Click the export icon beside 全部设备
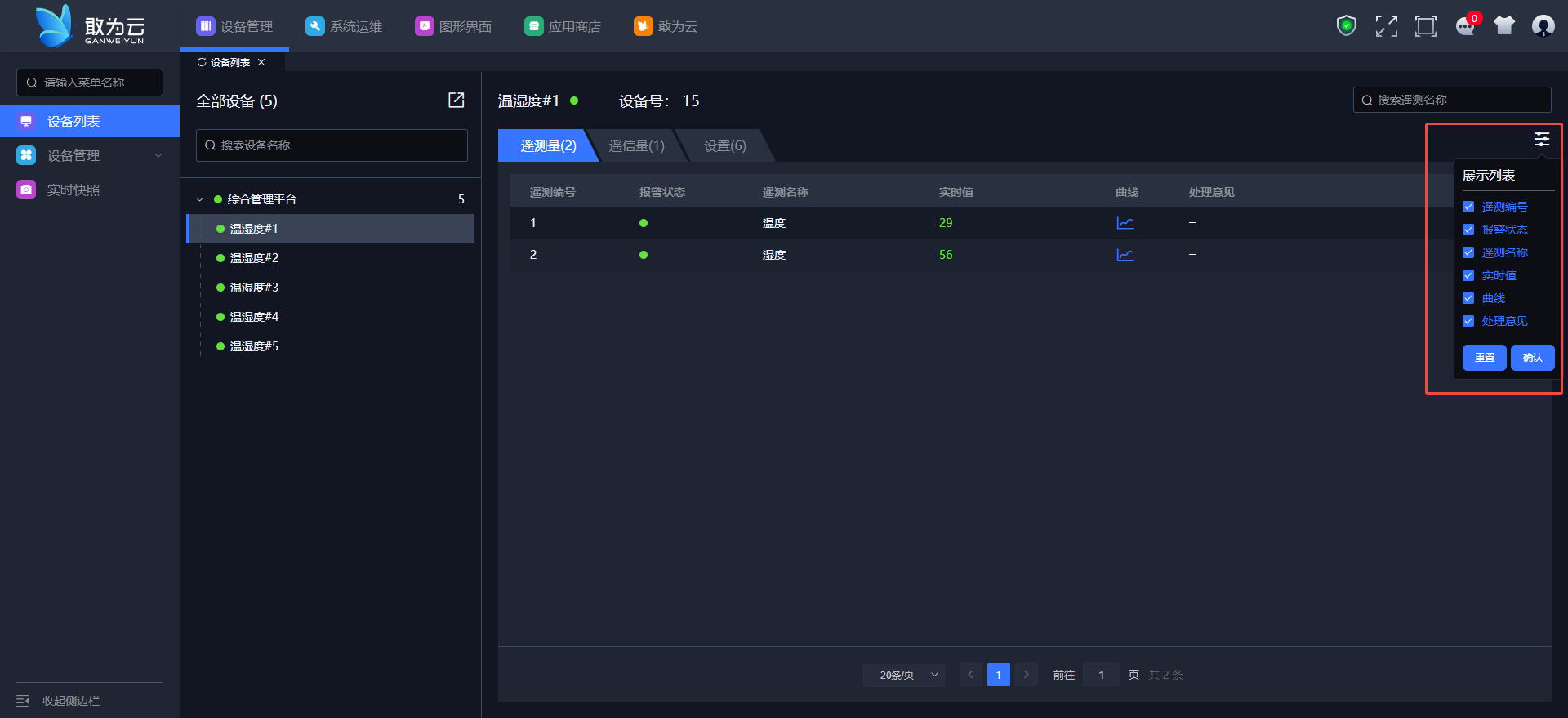This screenshot has height=718, width=1568. (457, 100)
